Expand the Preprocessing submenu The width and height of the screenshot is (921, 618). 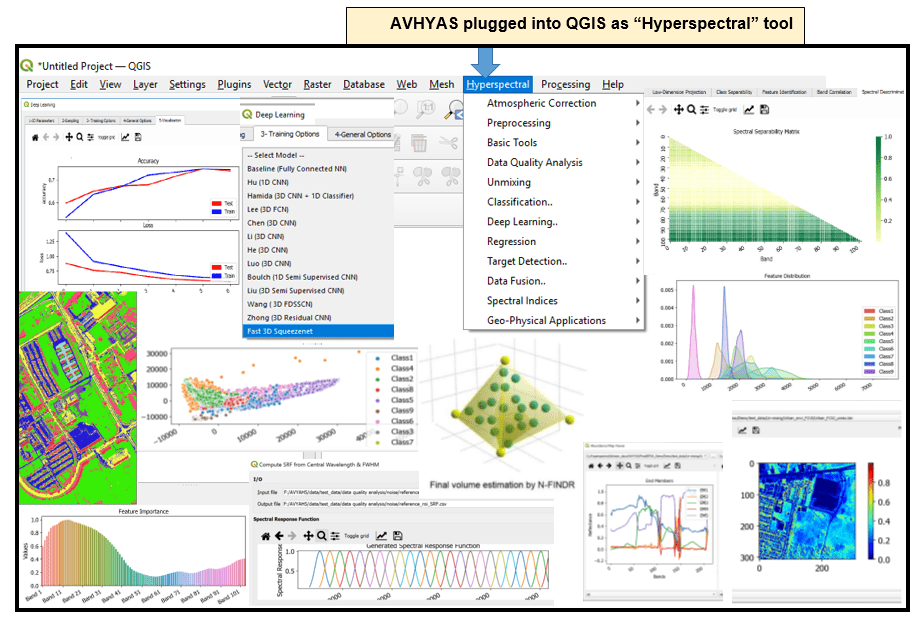pos(554,123)
